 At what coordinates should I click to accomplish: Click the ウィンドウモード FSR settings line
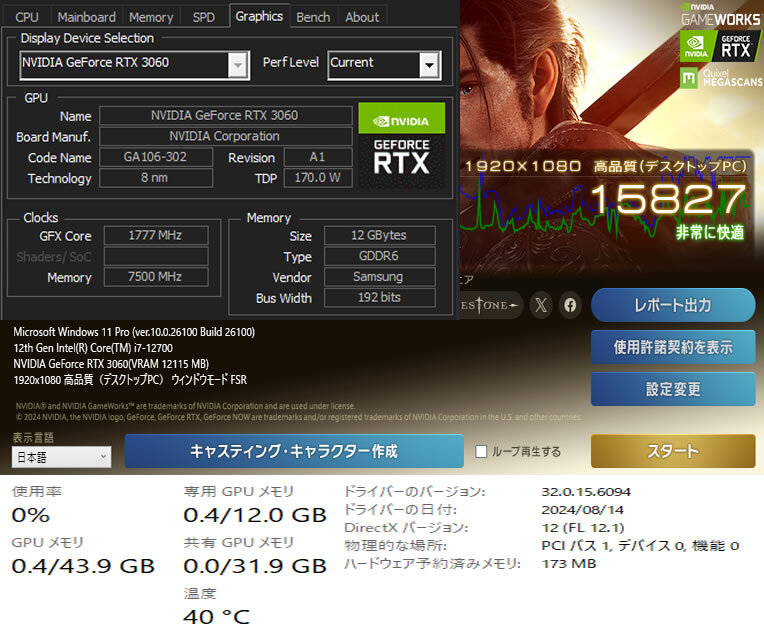pos(130,380)
